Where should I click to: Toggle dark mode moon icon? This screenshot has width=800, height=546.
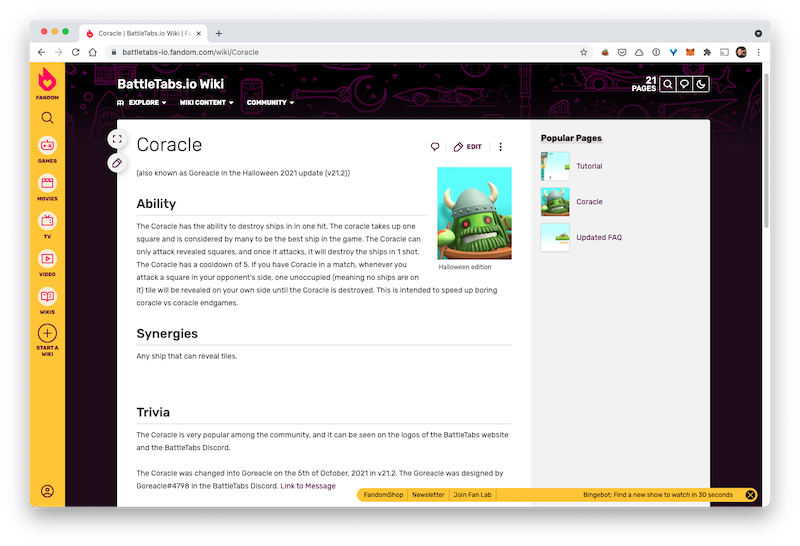pyautogui.click(x=701, y=84)
